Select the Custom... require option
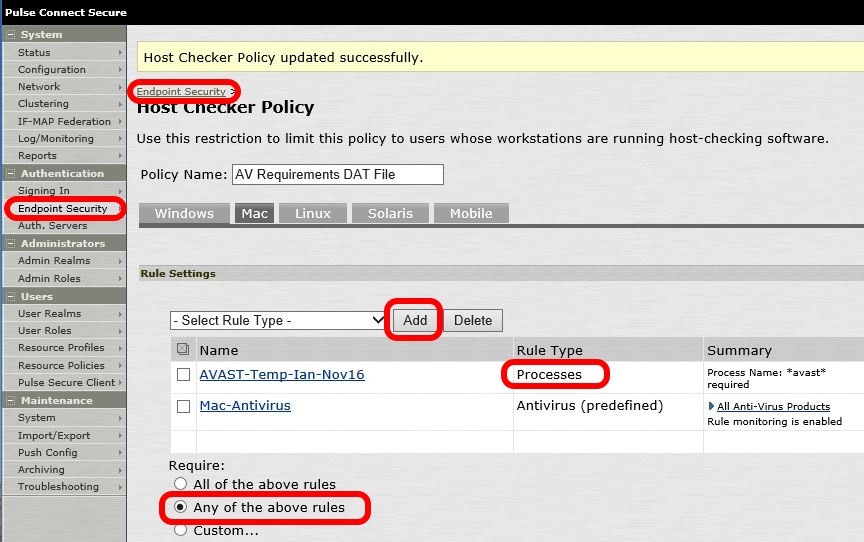 (181, 530)
